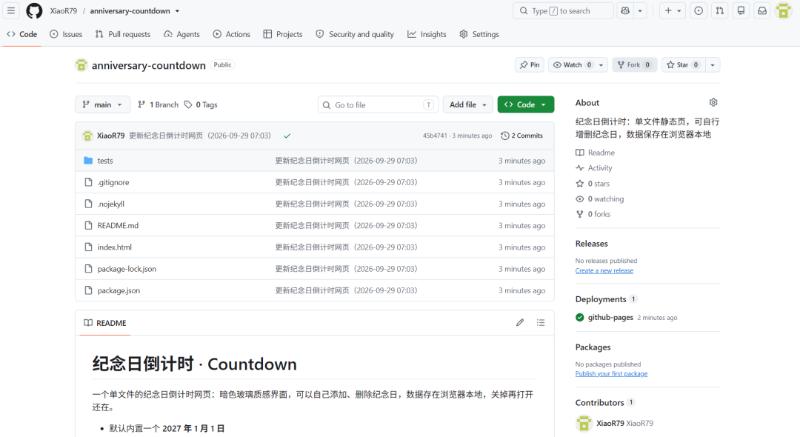Screen dimensions: 800x437
Task: Open the 0 Tags link
Action: tap(201, 105)
